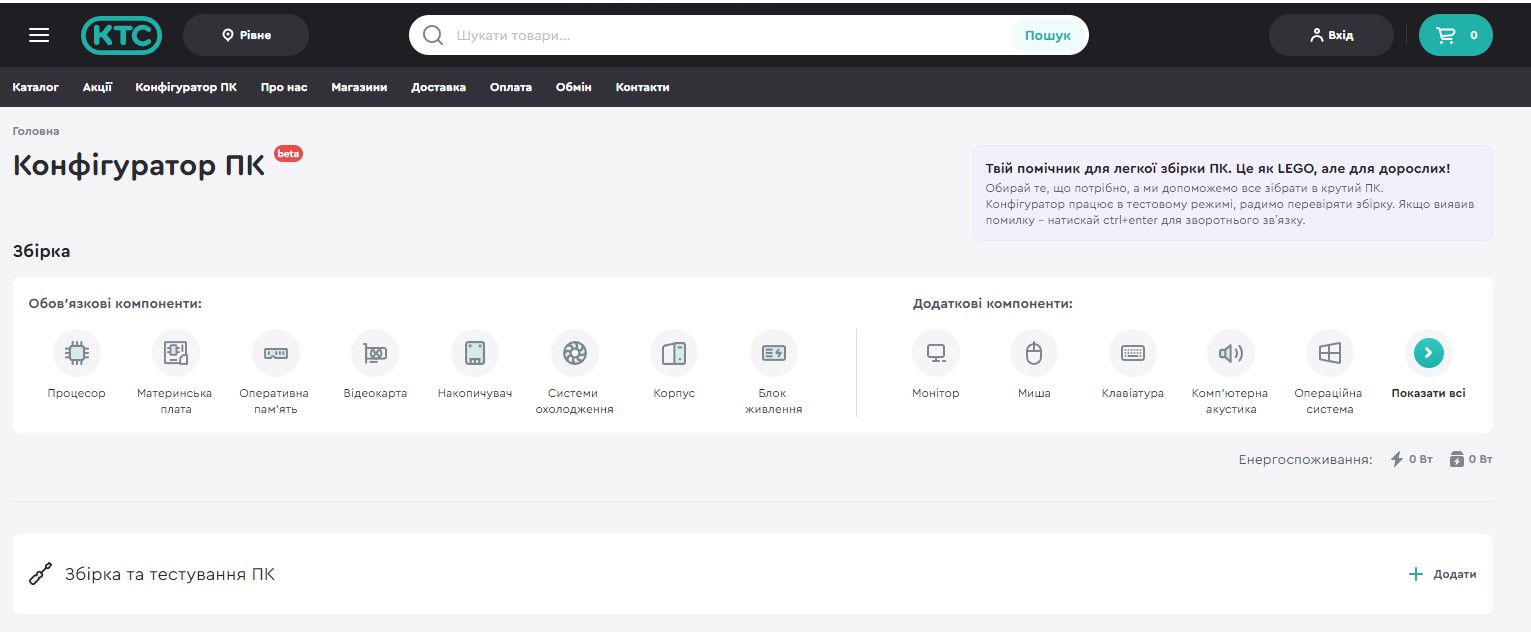Open the Акції menu item
1531x632 pixels.
pyautogui.click(x=97, y=87)
